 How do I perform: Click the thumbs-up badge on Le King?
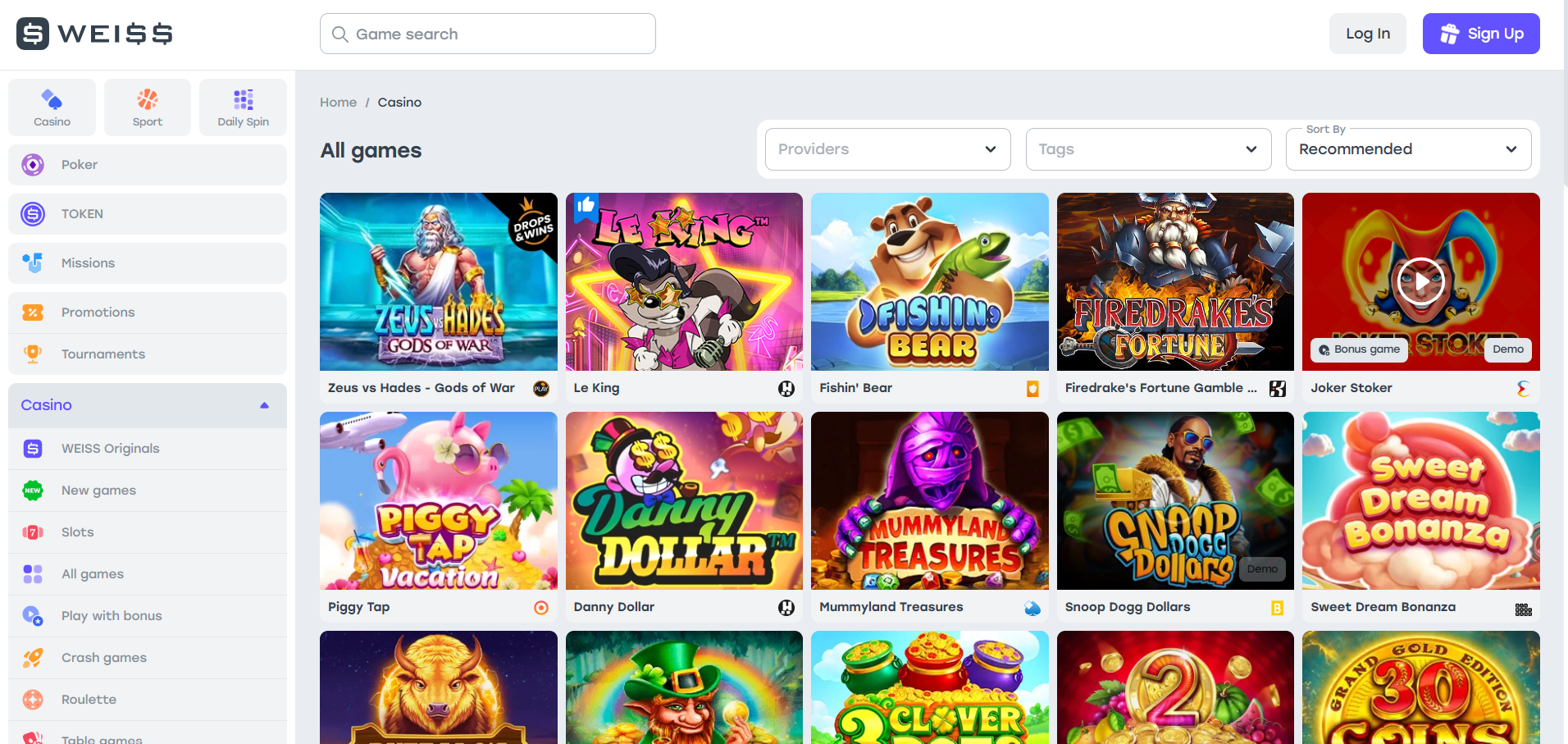tap(585, 205)
